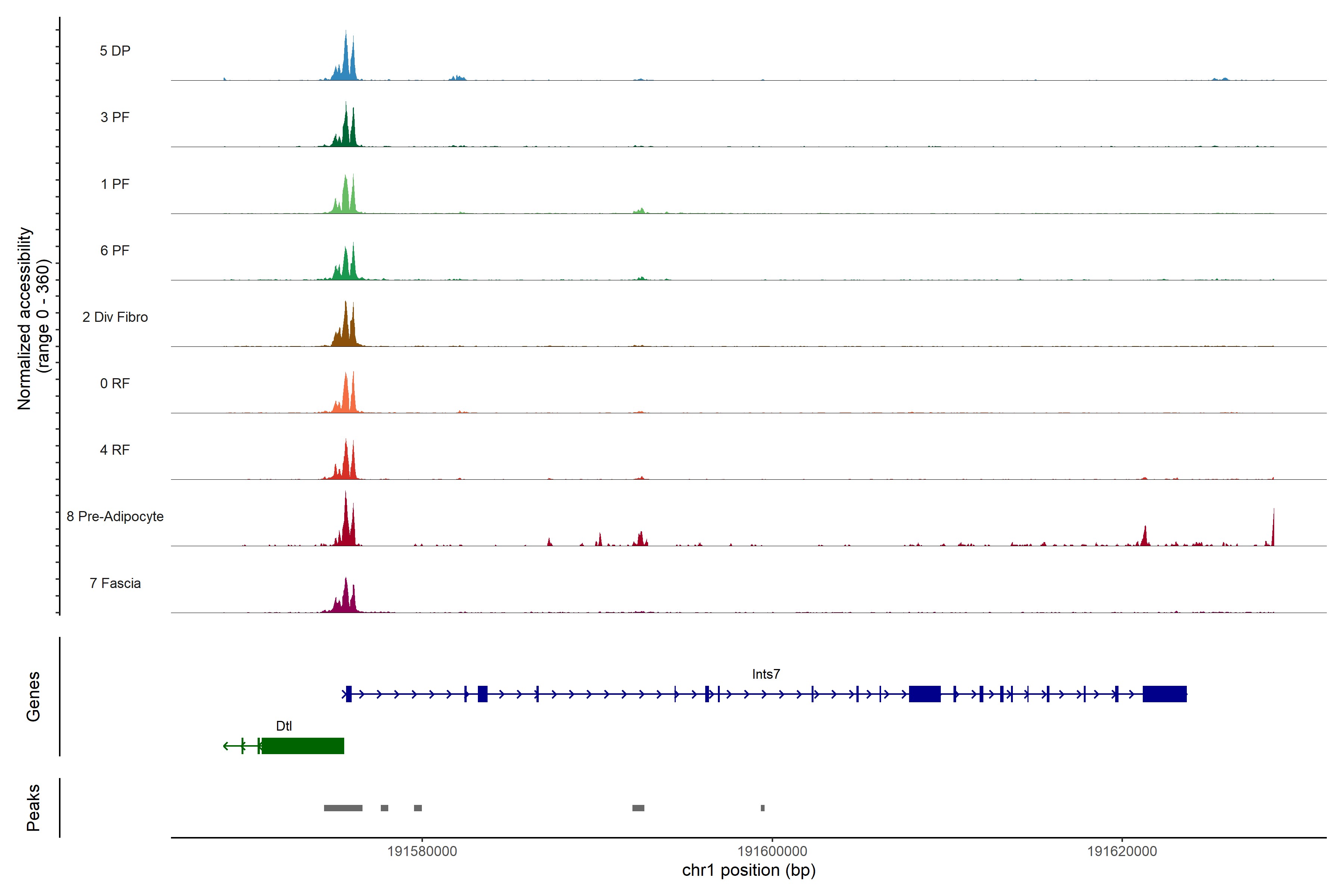Click the 191580000 x-axis tick label
Viewport: 1344px width, 896px height.
tap(422, 852)
